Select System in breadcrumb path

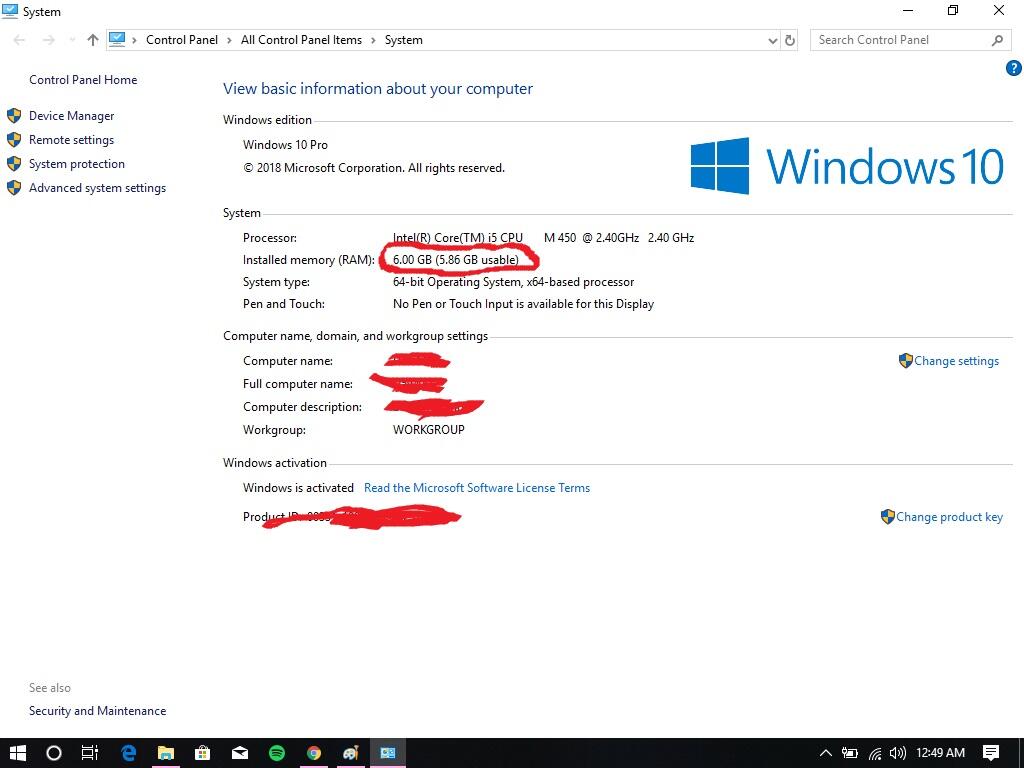404,40
